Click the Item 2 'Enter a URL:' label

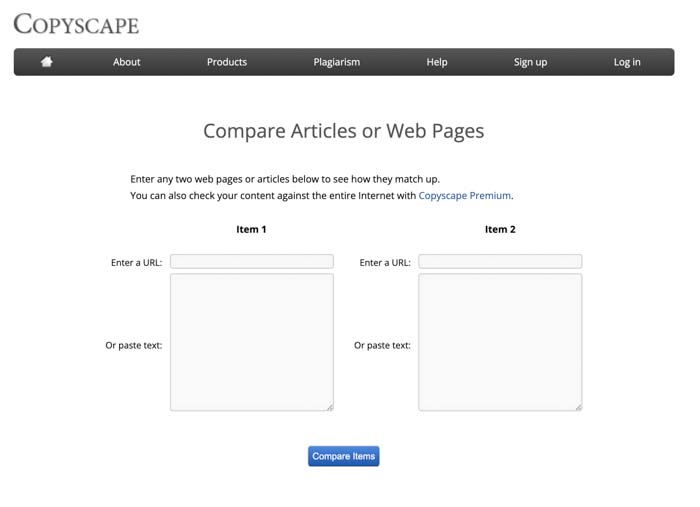385,262
